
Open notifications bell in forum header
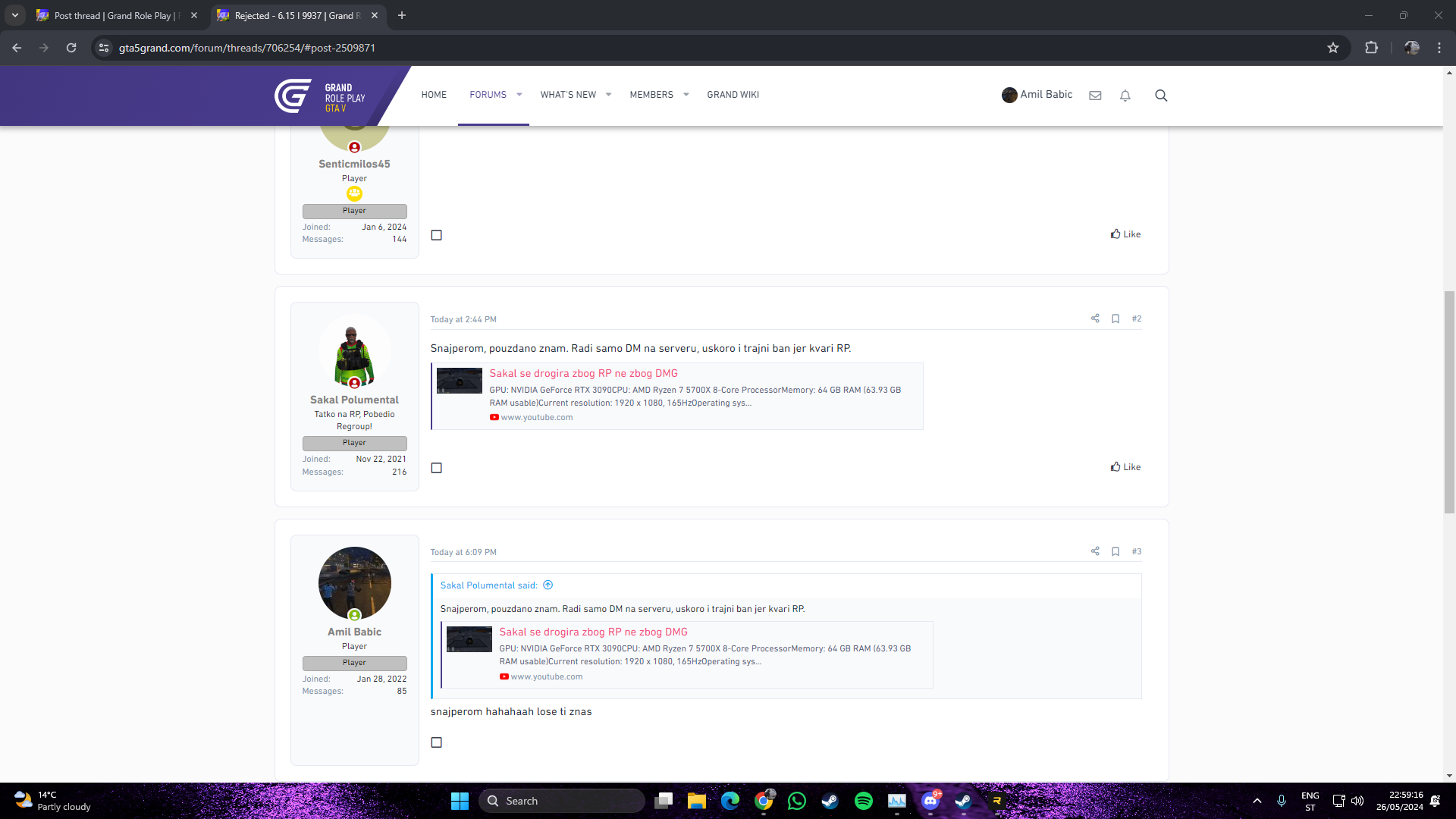click(x=1125, y=96)
